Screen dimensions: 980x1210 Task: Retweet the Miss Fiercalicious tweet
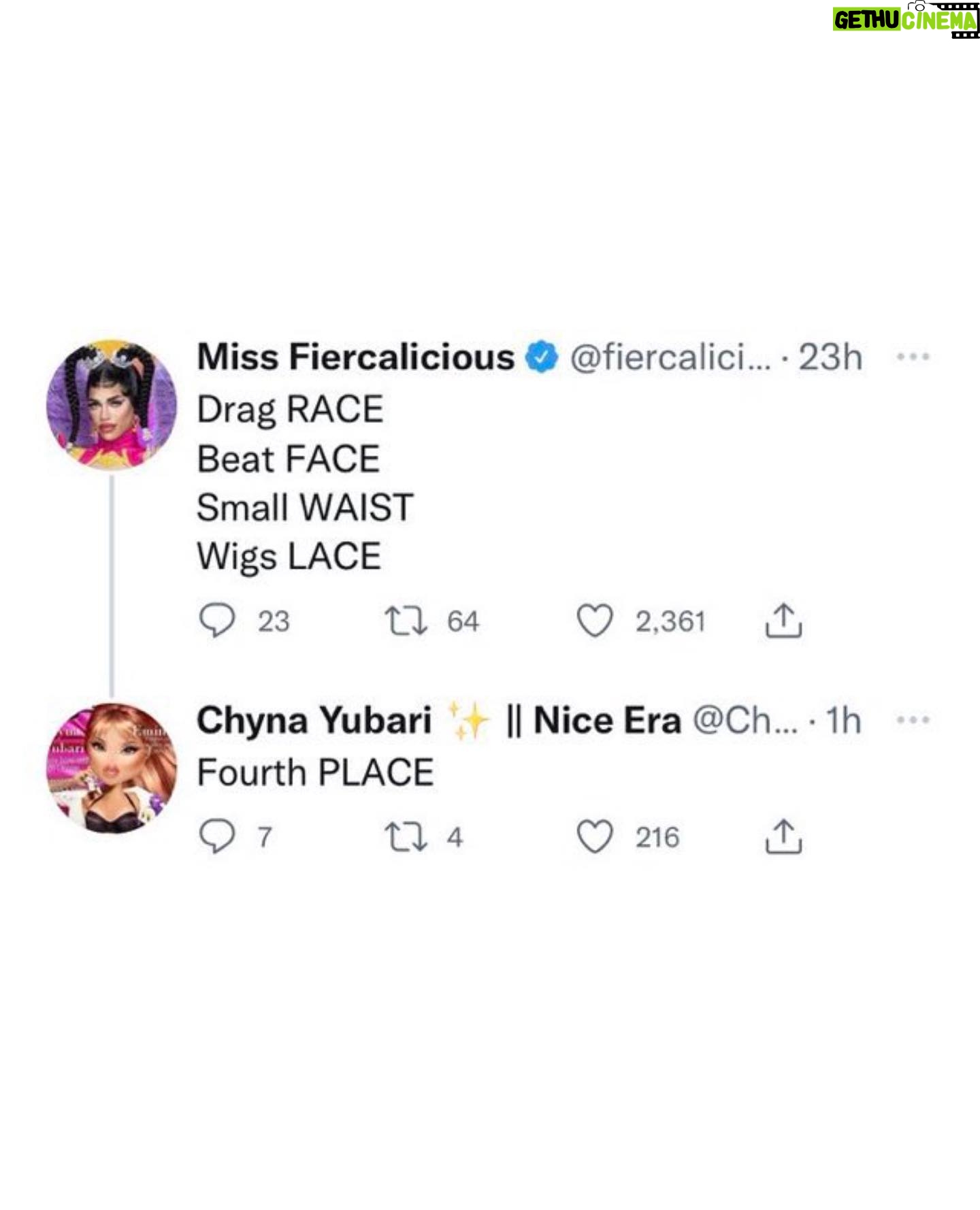pyautogui.click(x=406, y=621)
